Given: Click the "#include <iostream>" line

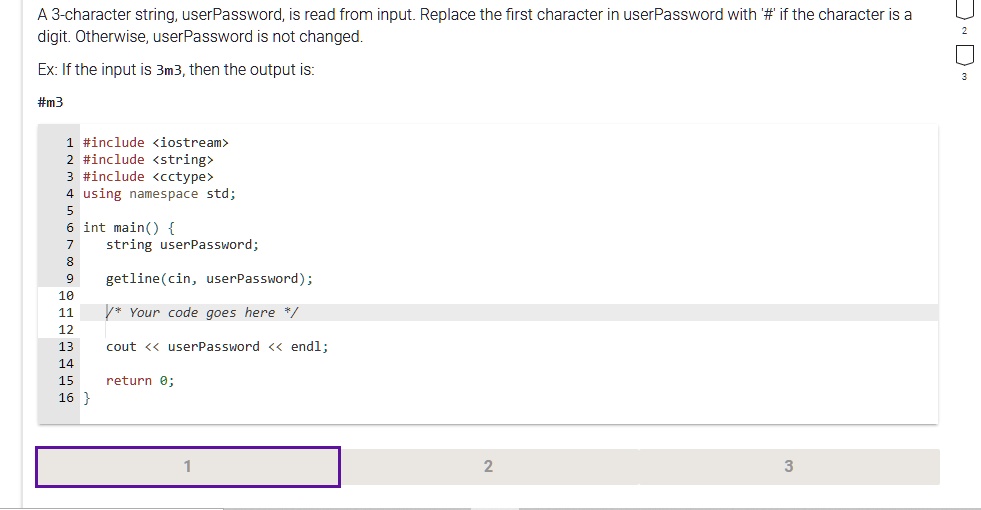Looking at the screenshot, I should pos(156,143).
